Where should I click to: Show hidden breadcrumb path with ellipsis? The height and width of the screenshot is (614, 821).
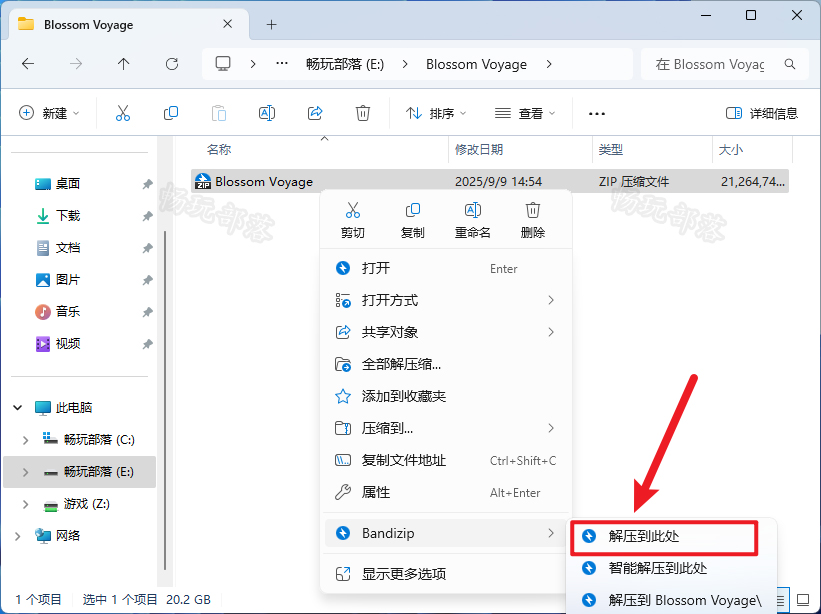[x=282, y=64]
